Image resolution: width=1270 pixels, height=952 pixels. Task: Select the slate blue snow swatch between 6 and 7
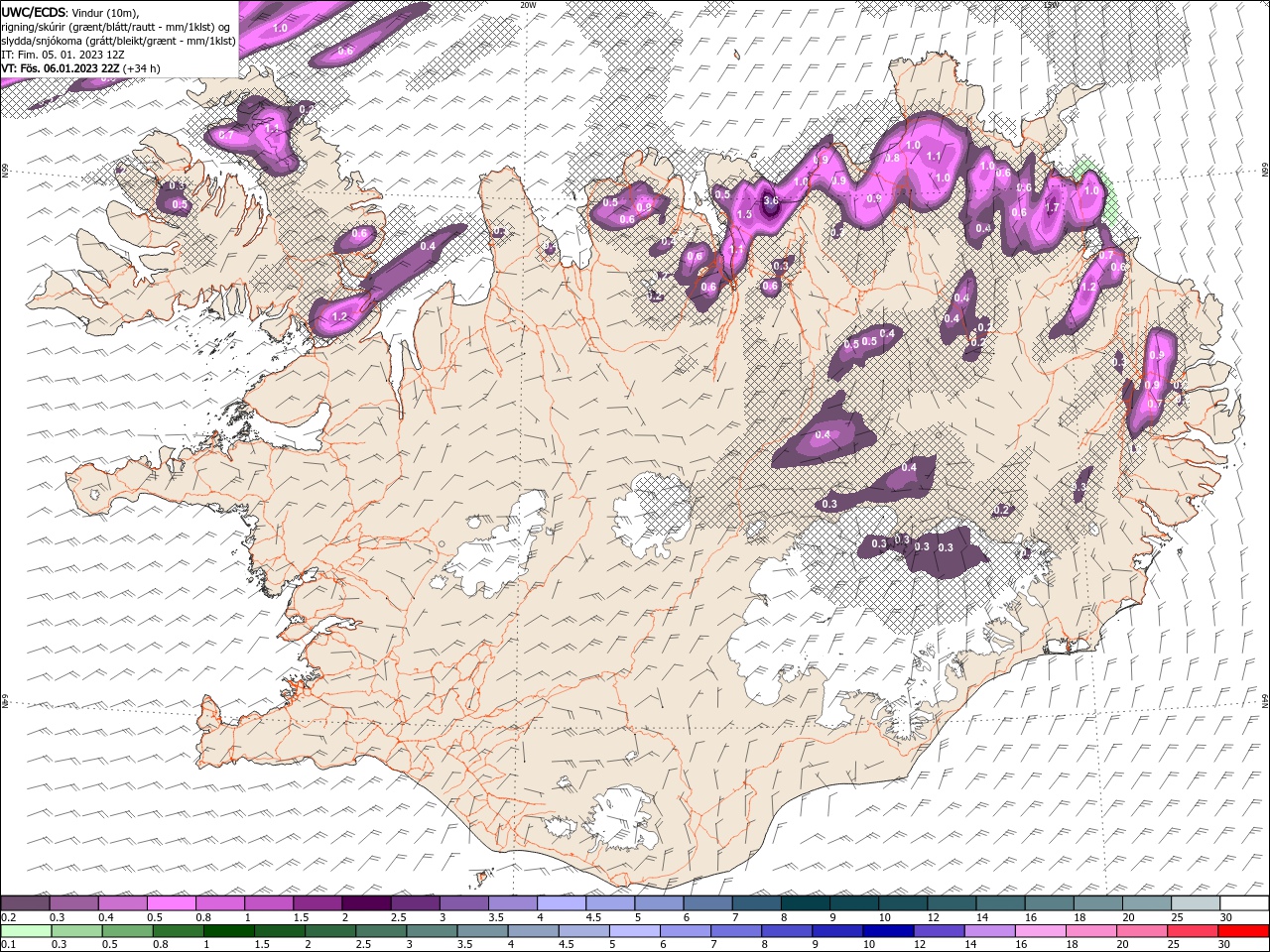click(706, 903)
